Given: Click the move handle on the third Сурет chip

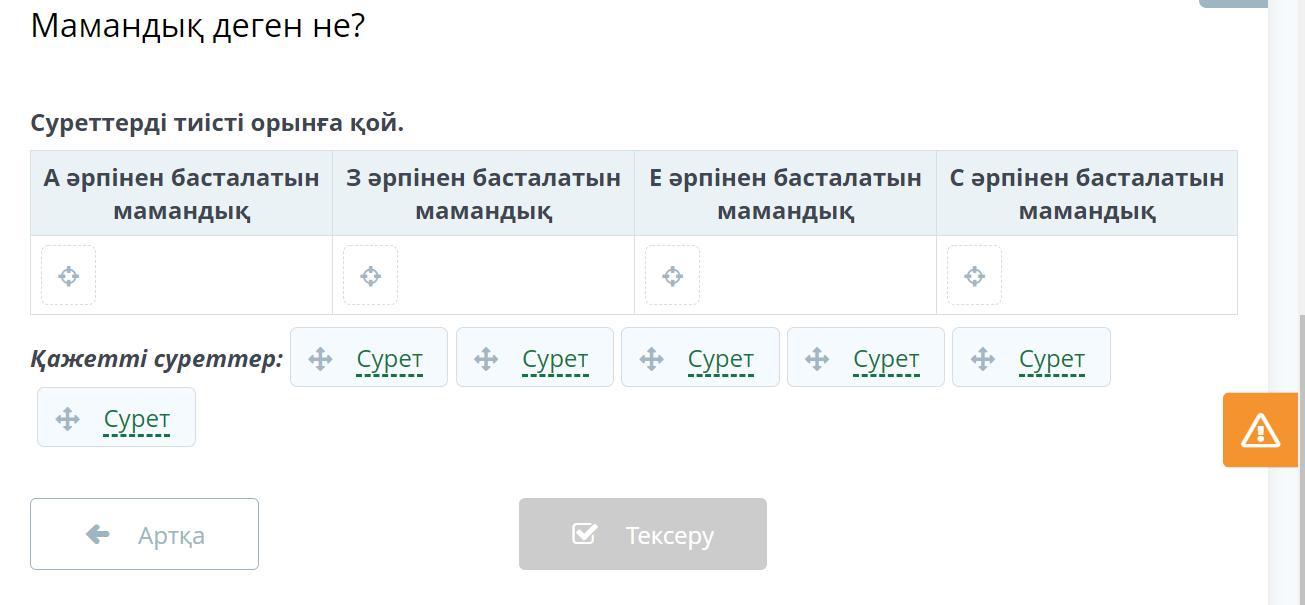Looking at the screenshot, I should pyautogui.click(x=651, y=359).
